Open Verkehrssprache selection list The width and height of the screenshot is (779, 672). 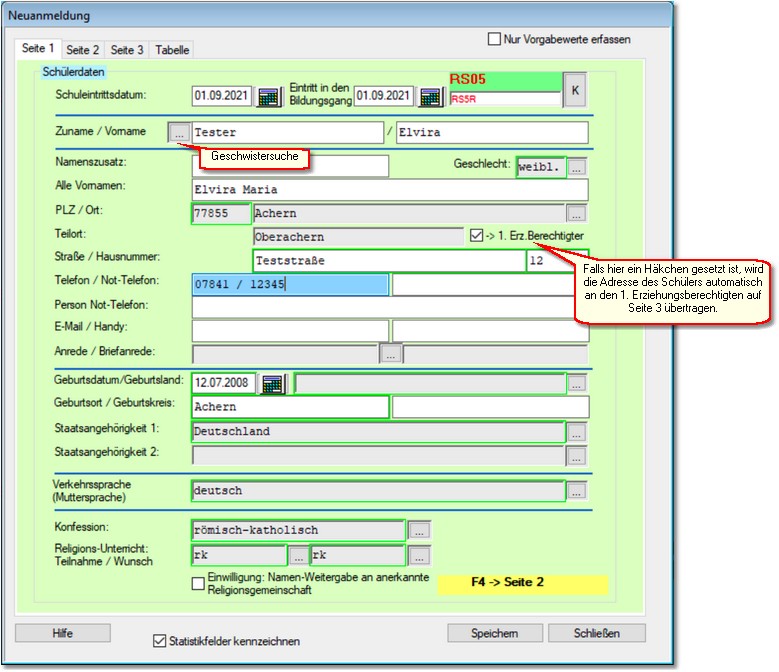tap(576, 491)
